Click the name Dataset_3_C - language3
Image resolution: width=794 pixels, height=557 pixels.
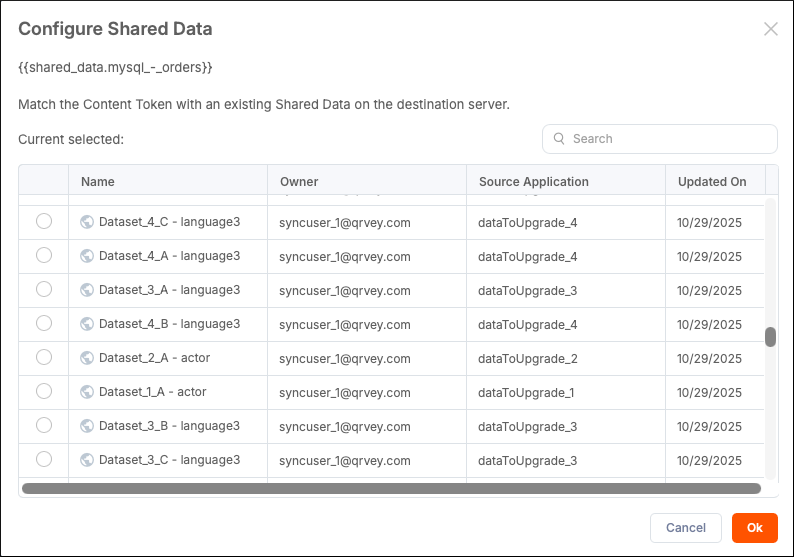[x=170, y=460]
